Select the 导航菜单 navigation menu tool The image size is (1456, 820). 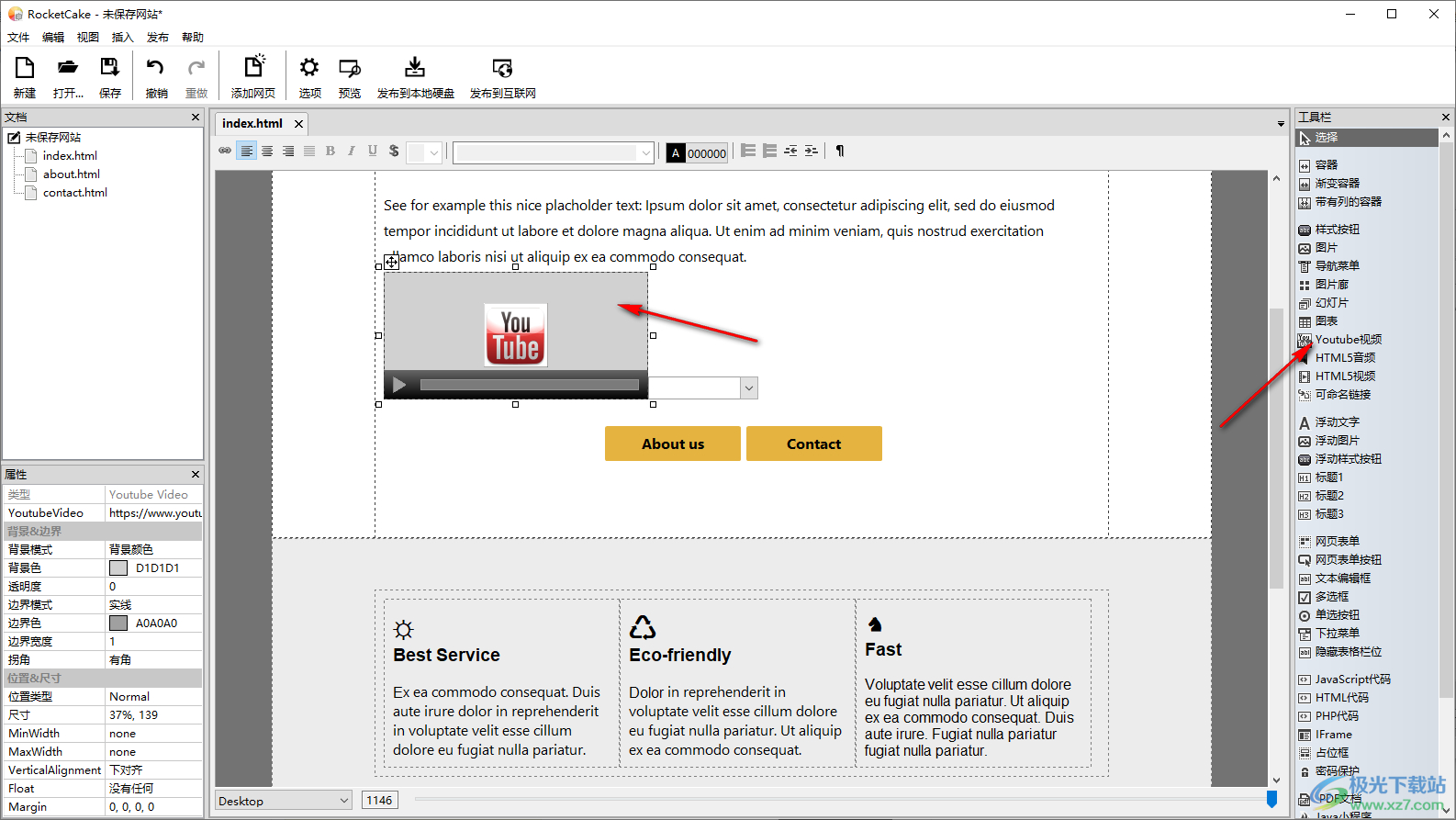point(1337,266)
